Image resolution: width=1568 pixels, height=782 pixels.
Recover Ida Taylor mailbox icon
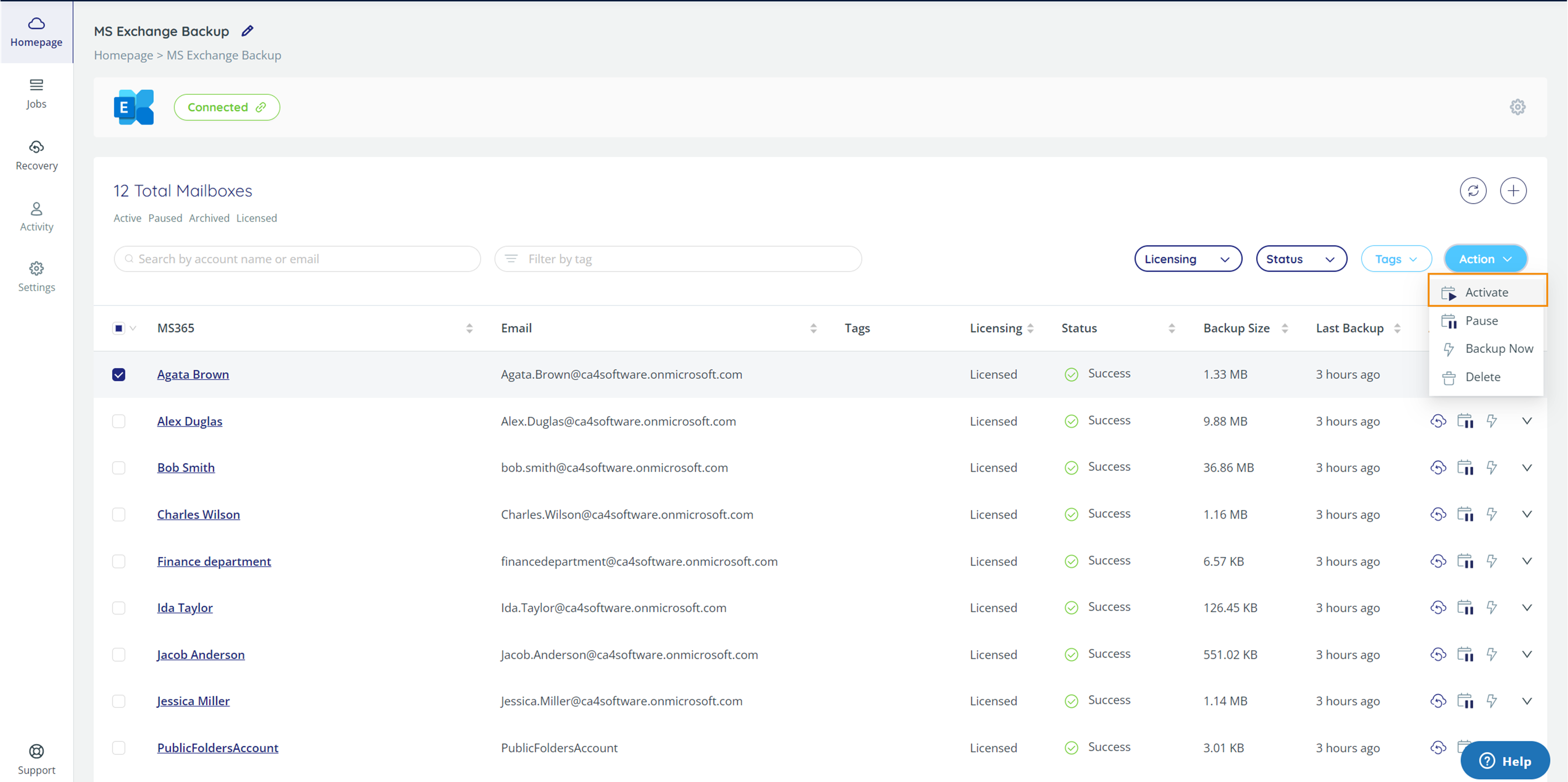1438,607
